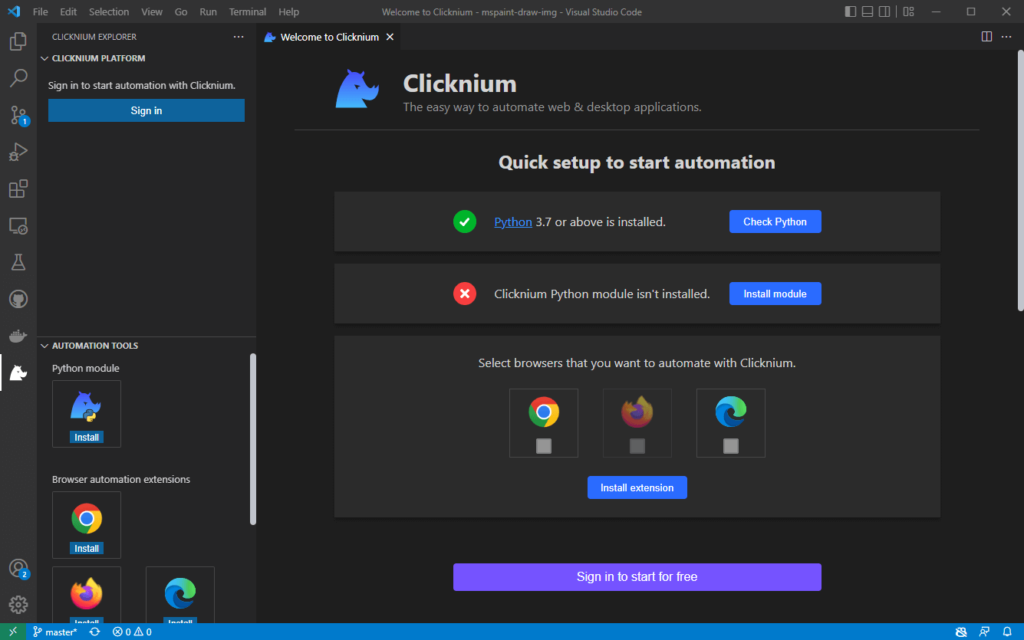Click the feedback icon in status bar

tap(984, 632)
